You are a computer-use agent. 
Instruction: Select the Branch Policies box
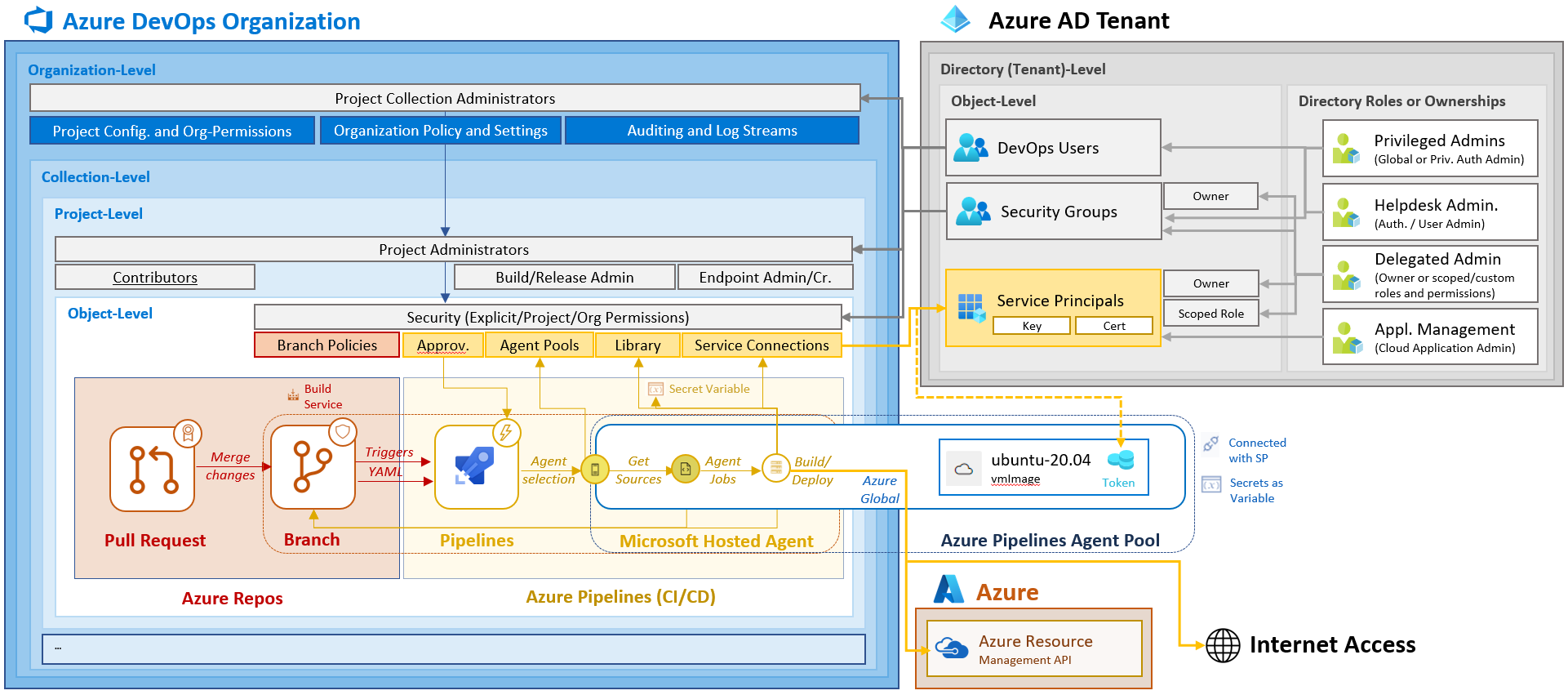tap(327, 345)
